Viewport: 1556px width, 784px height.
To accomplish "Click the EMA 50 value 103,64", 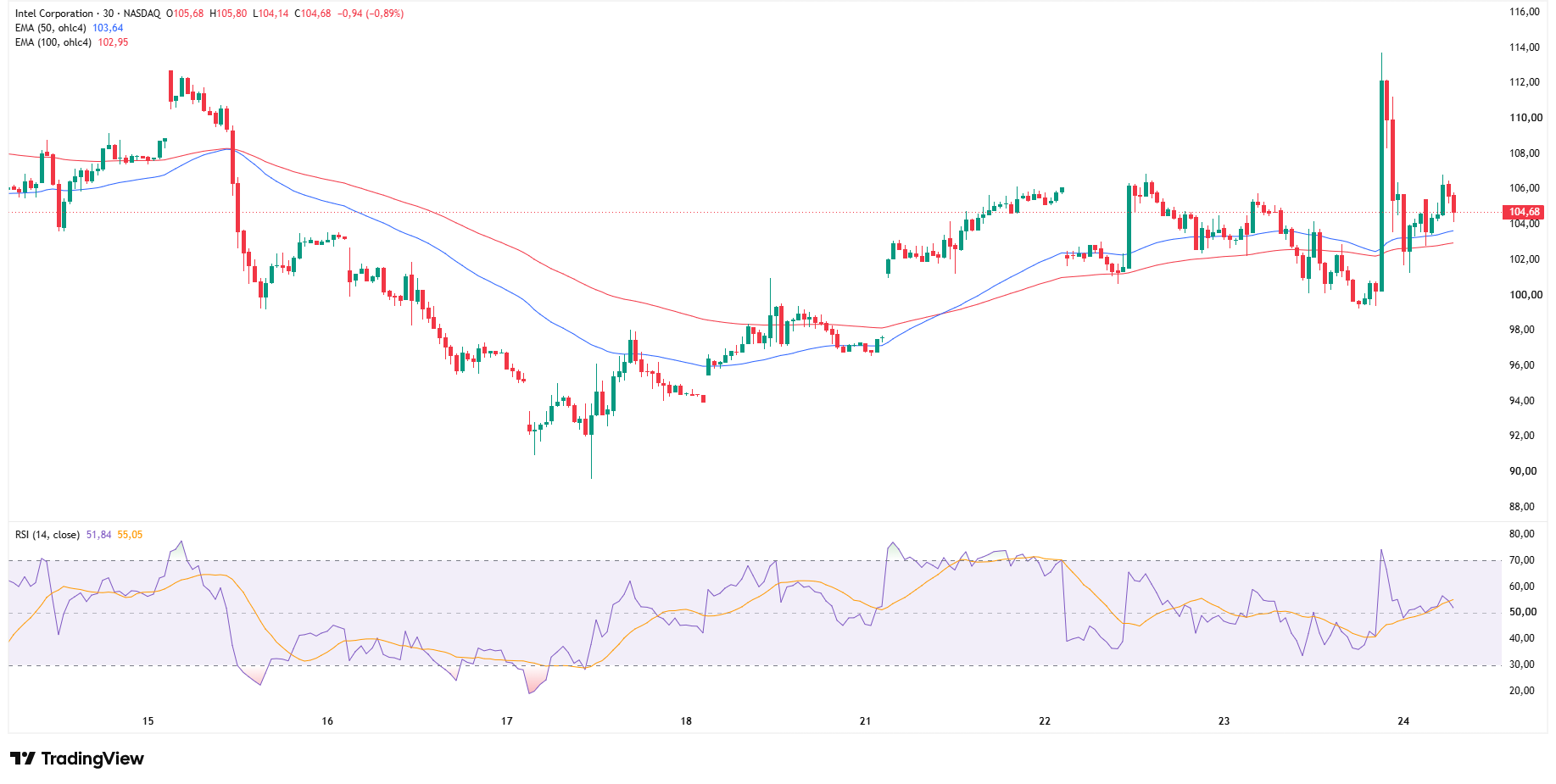I will [x=108, y=28].
